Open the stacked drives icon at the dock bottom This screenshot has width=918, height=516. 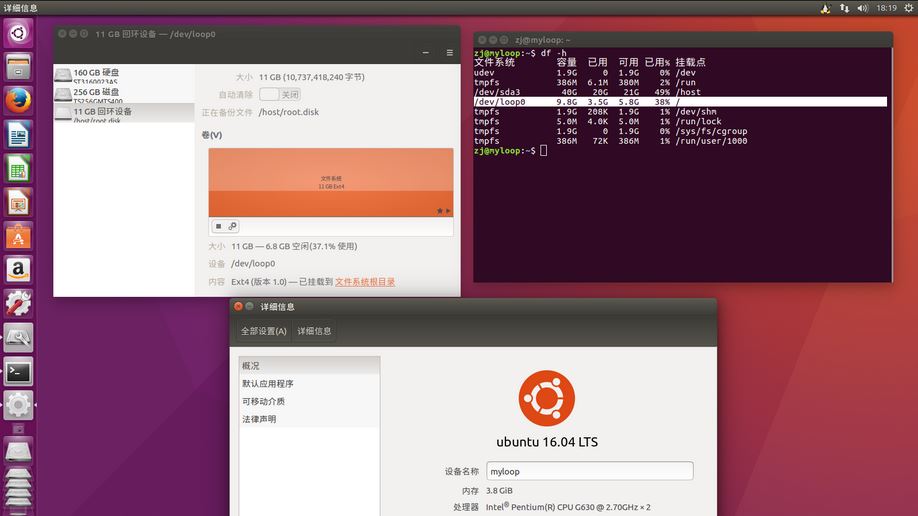click(18, 489)
